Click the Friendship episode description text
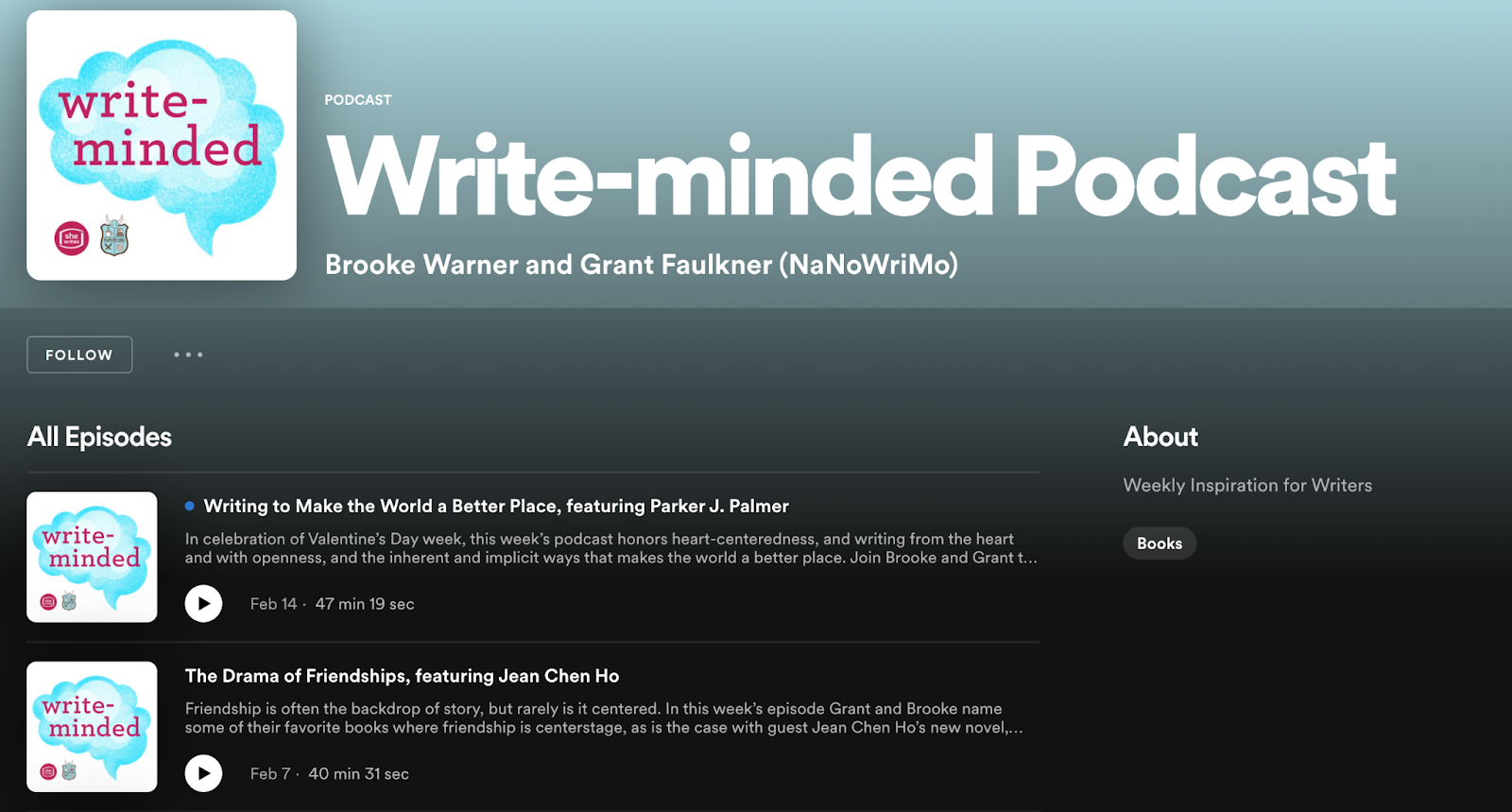 point(604,717)
